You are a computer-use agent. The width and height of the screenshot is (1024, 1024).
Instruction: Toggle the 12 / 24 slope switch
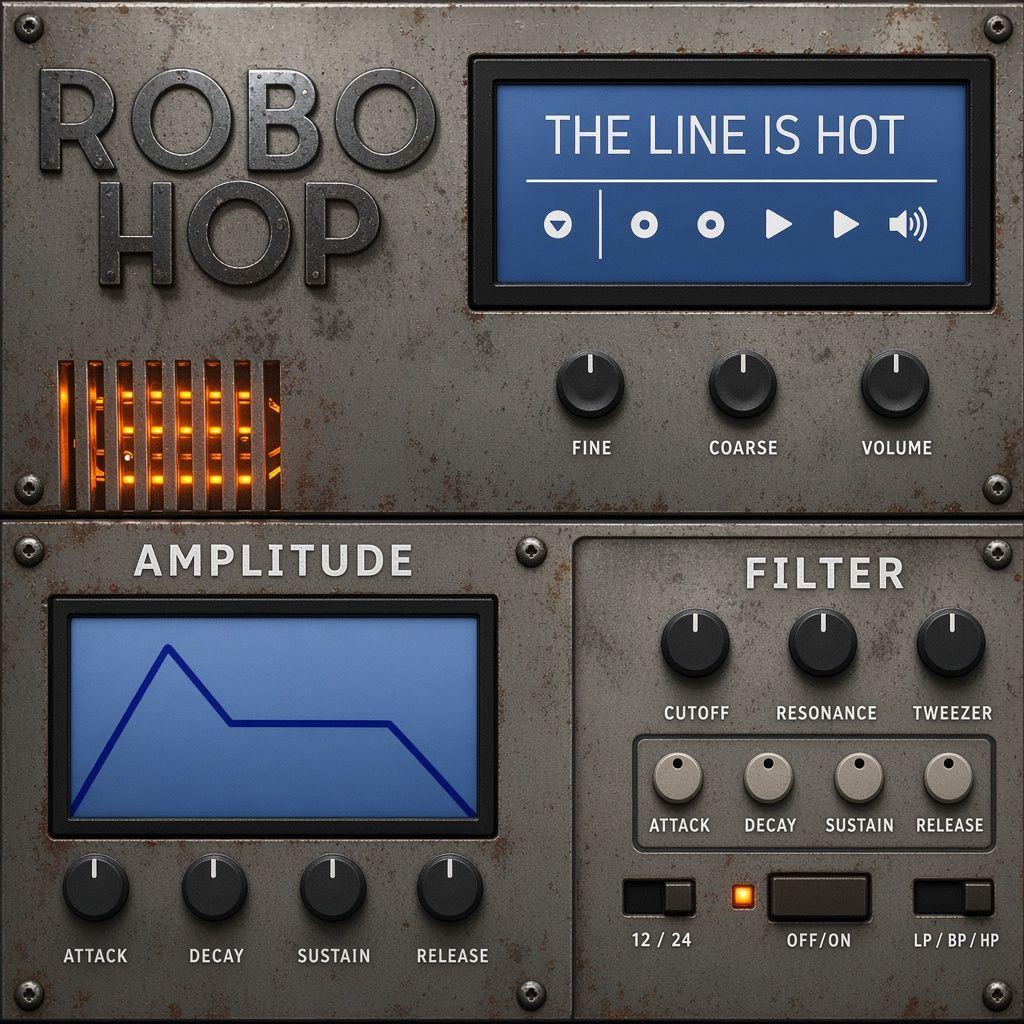tap(659, 897)
